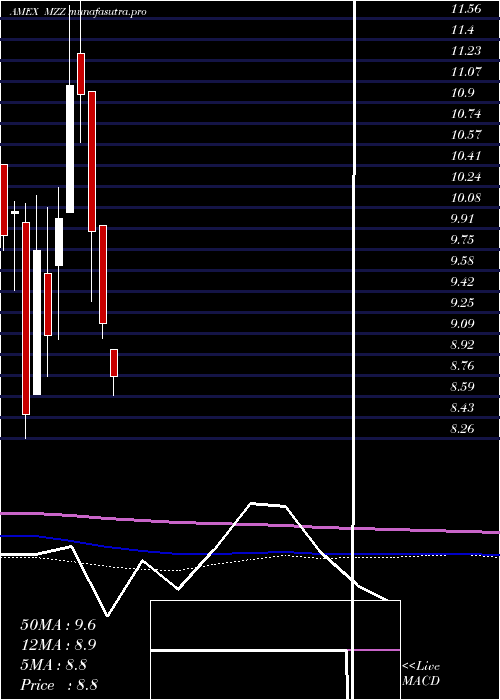Click the 9.09 price axis label
This screenshot has height=700, width=500.
(x=462, y=324)
